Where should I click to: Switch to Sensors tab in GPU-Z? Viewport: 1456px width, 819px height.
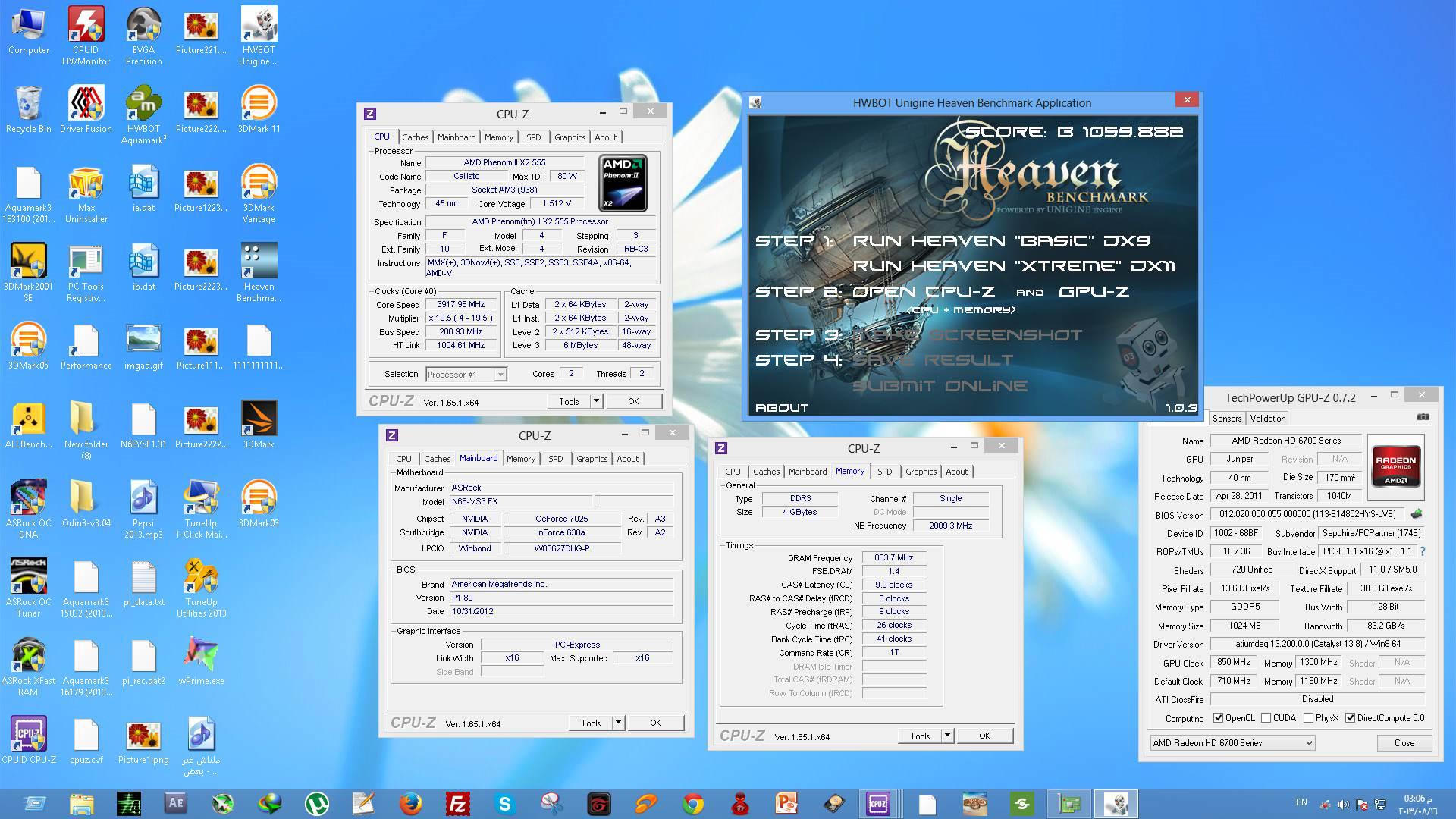point(1227,419)
